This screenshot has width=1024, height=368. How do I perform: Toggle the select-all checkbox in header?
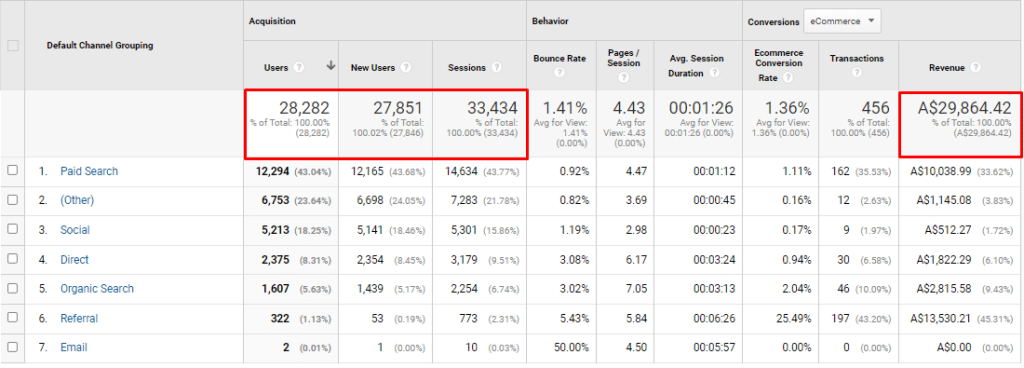[x=13, y=46]
